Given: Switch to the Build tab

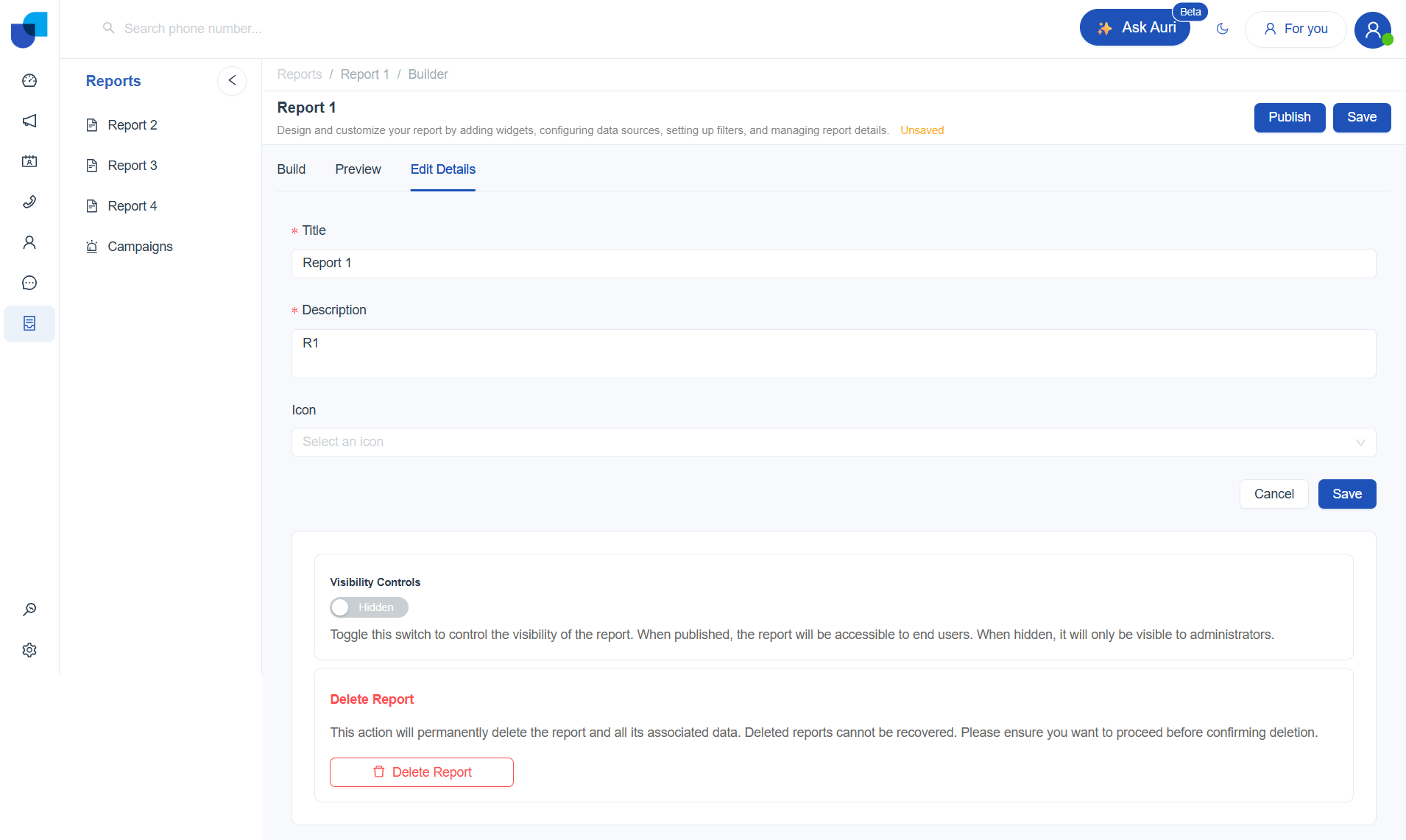Looking at the screenshot, I should [x=291, y=169].
